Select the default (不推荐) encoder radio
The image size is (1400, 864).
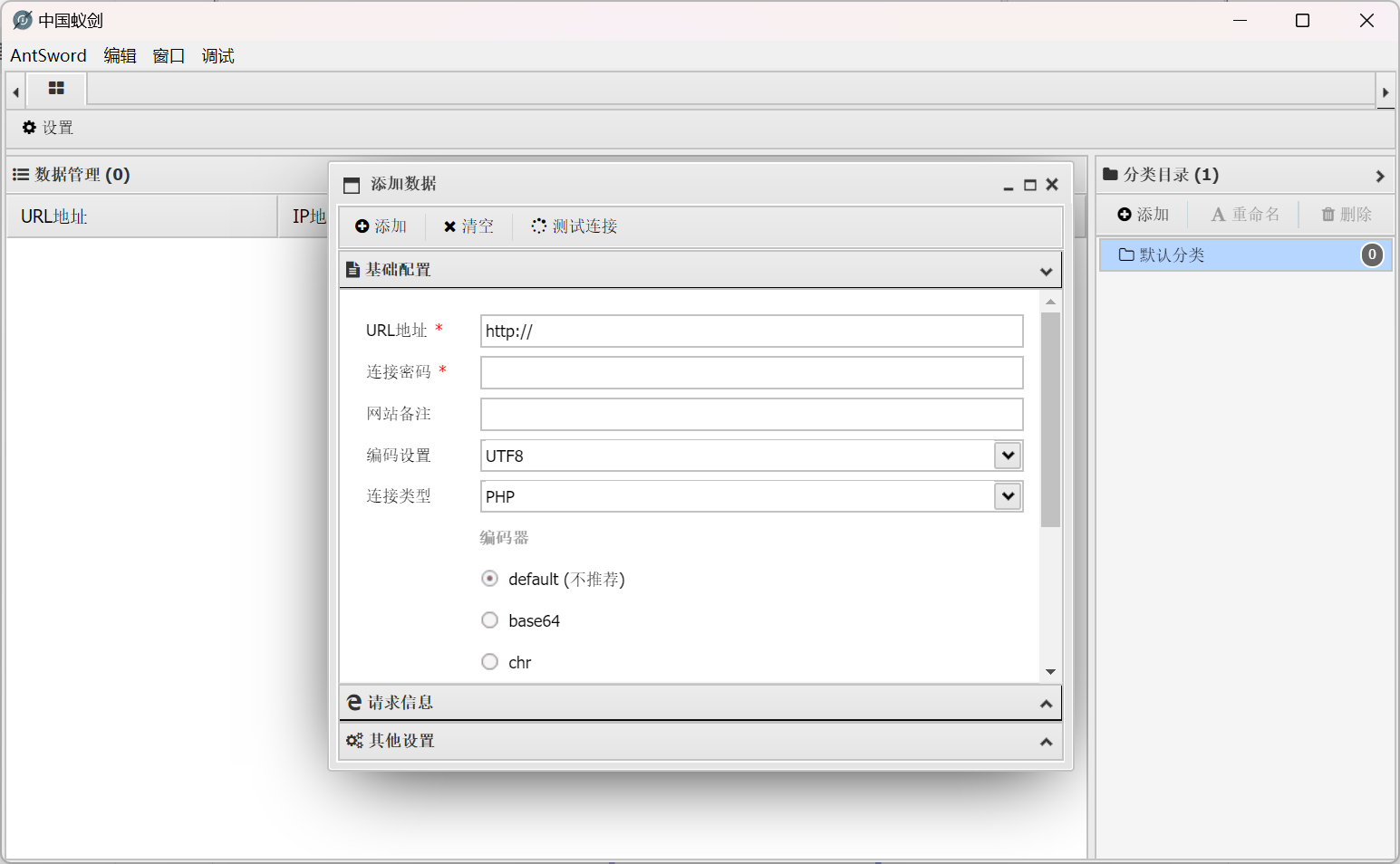click(490, 579)
